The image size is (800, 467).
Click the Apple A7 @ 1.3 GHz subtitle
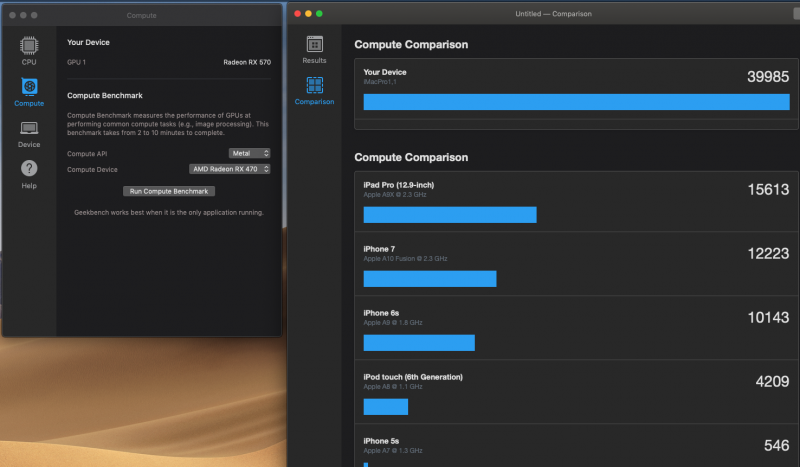[393, 451]
